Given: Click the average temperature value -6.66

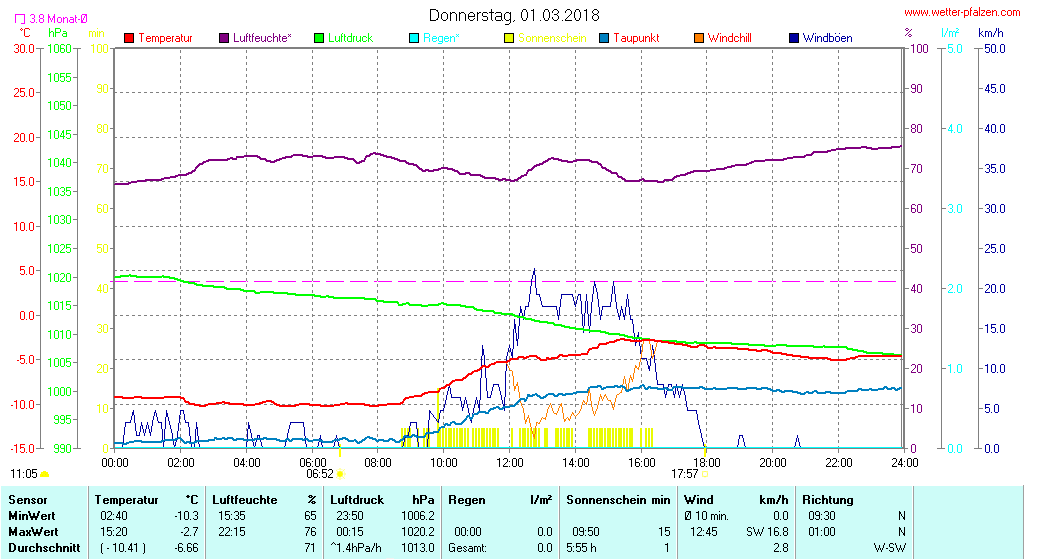Looking at the screenshot, I should (x=186, y=548).
